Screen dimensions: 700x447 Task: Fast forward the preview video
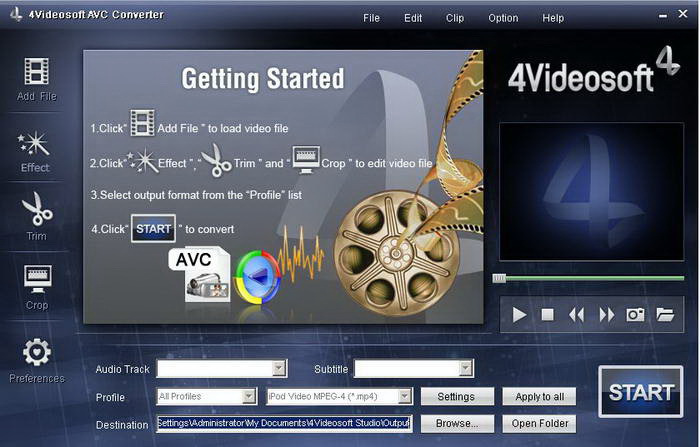(606, 315)
